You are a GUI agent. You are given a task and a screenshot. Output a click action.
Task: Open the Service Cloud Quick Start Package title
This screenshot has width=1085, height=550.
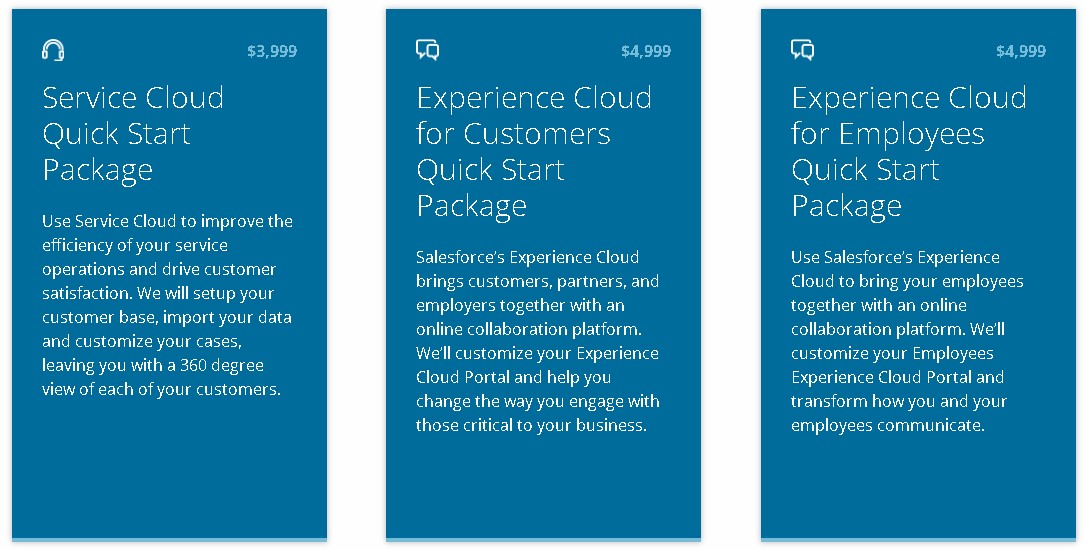[x=133, y=134]
